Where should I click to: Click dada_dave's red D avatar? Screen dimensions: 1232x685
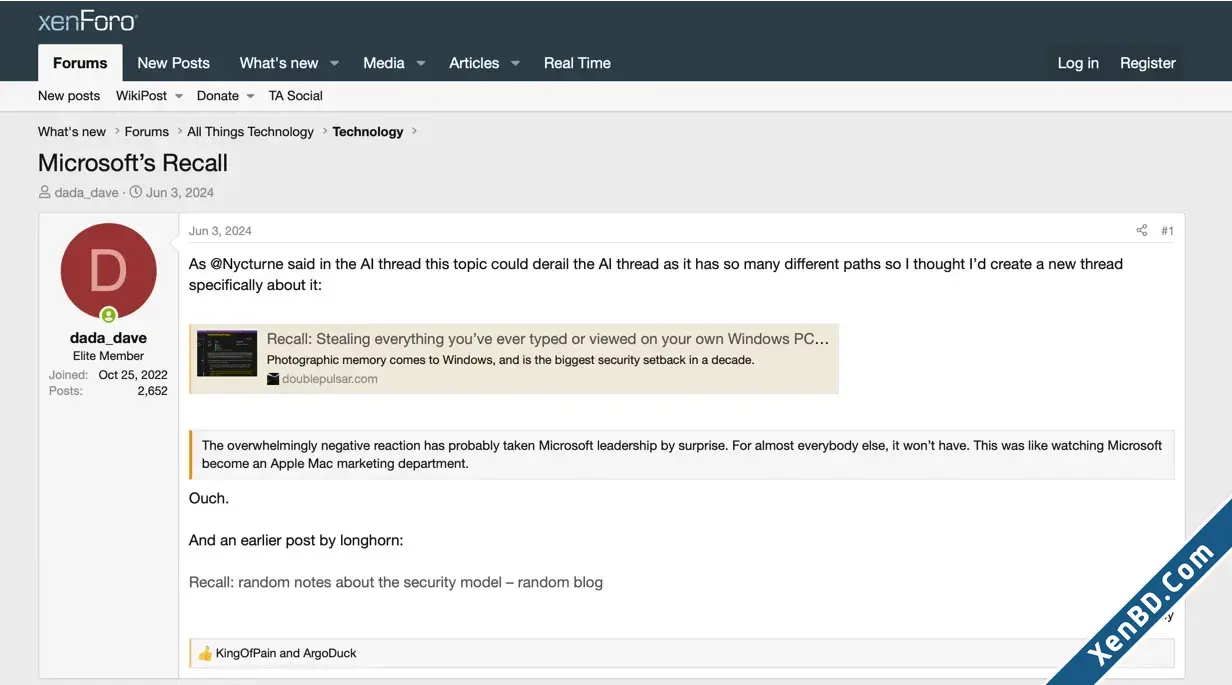(108, 271)
